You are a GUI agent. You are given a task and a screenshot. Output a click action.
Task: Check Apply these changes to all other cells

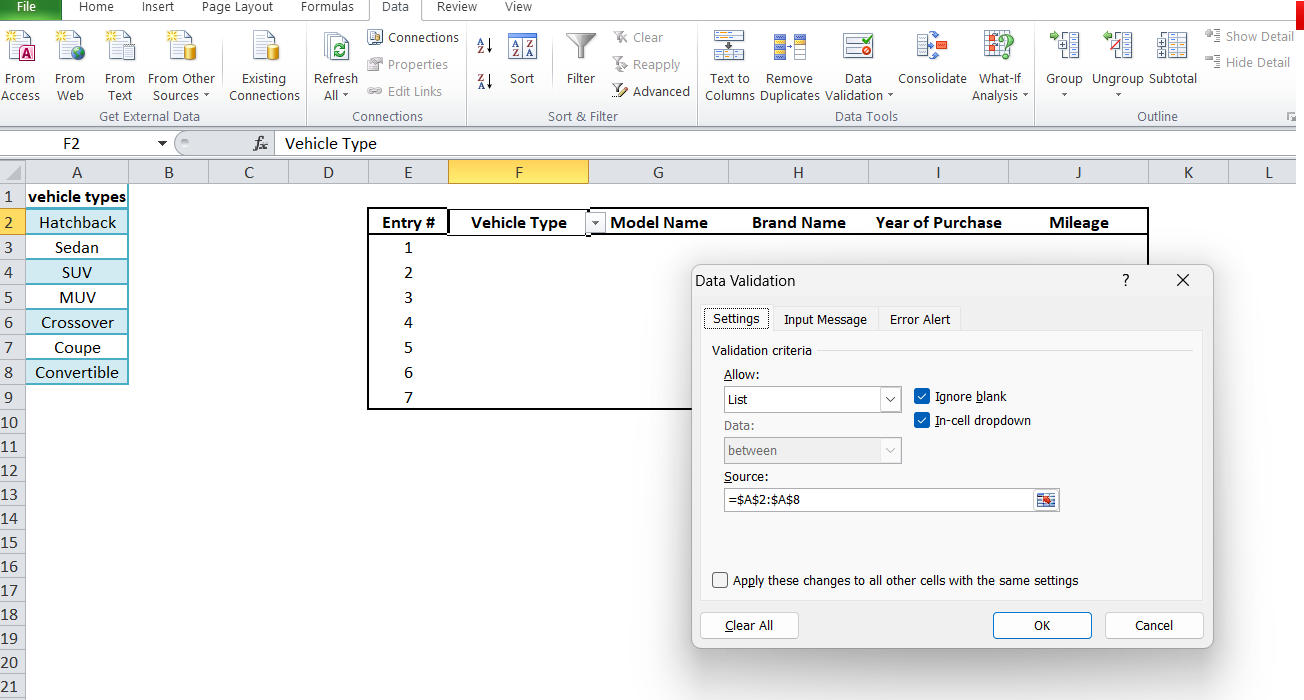pos(720,580)
